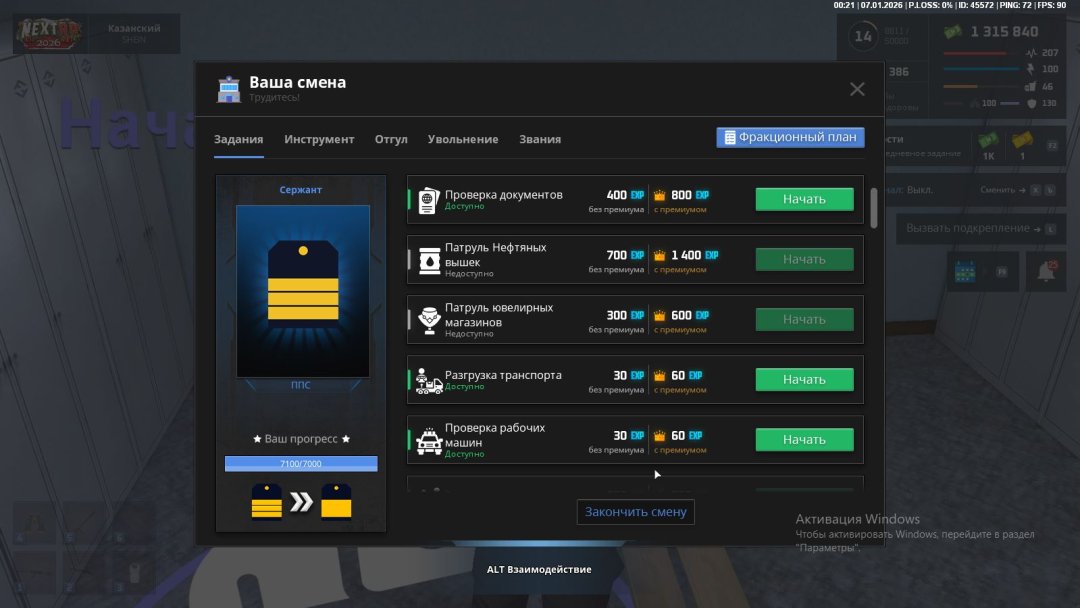Click the jewelry store patrol icon
The image size is (1080, 608).
(428, 320)
